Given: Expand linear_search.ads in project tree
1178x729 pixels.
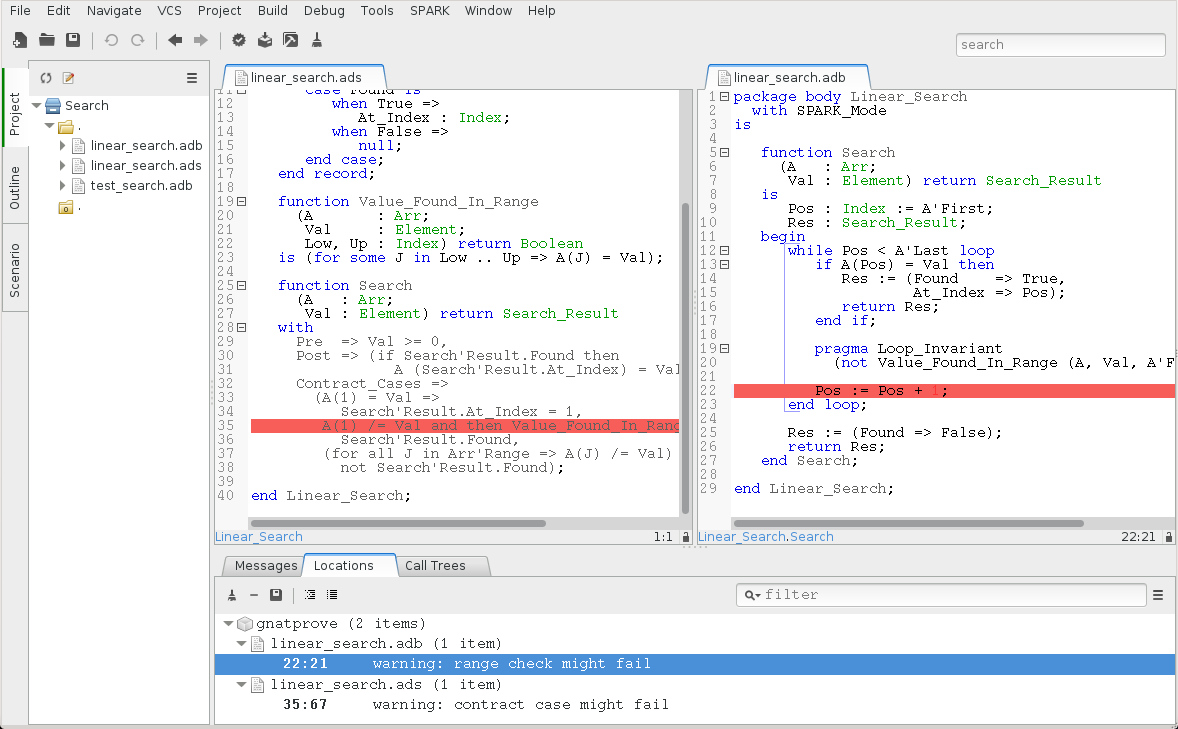Looking at the screenshot, I should click(x=63, y=165).
